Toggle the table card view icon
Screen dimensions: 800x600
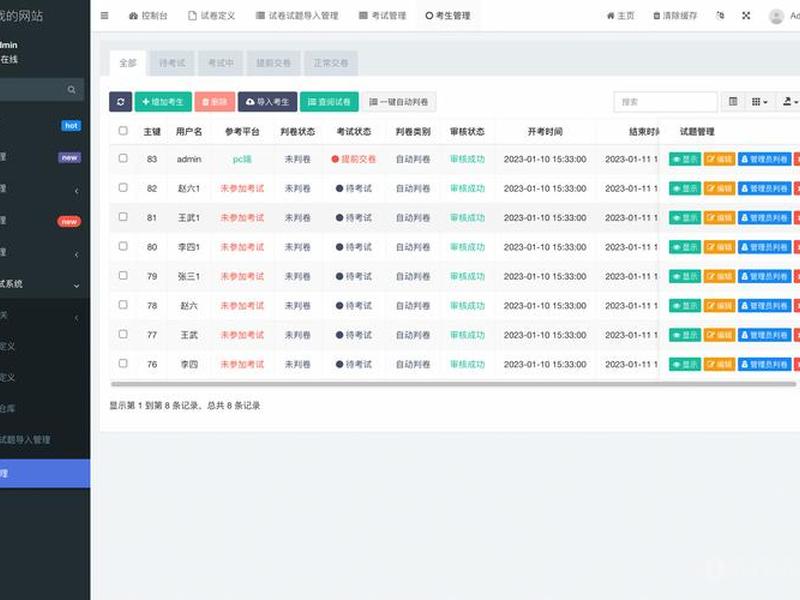point(733,102)
